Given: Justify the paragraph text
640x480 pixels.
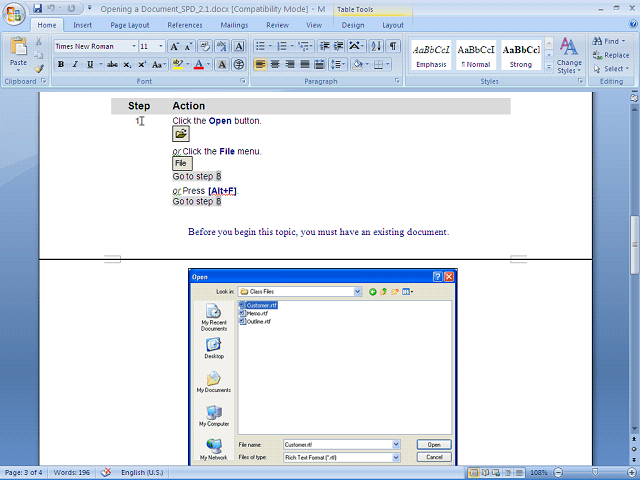Looking at the screenshot, I should click(305, 64).
